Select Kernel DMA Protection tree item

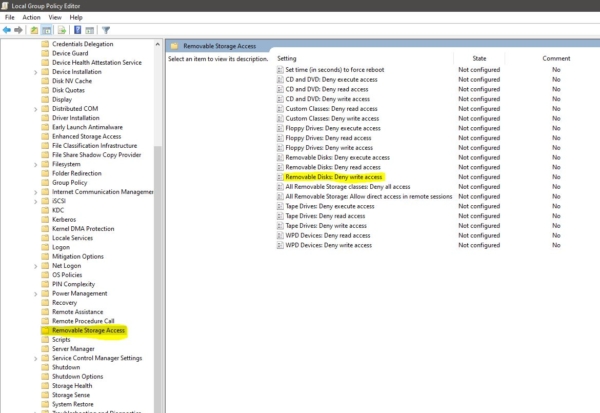[83, 229]
